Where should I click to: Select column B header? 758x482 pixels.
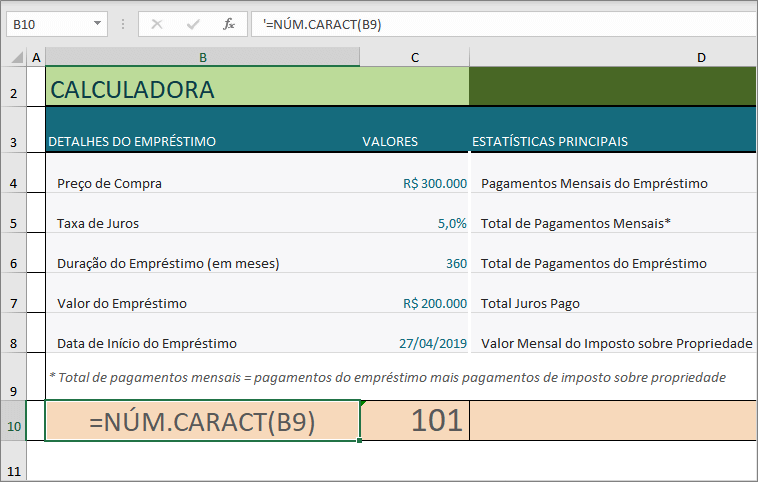[203, 58]
